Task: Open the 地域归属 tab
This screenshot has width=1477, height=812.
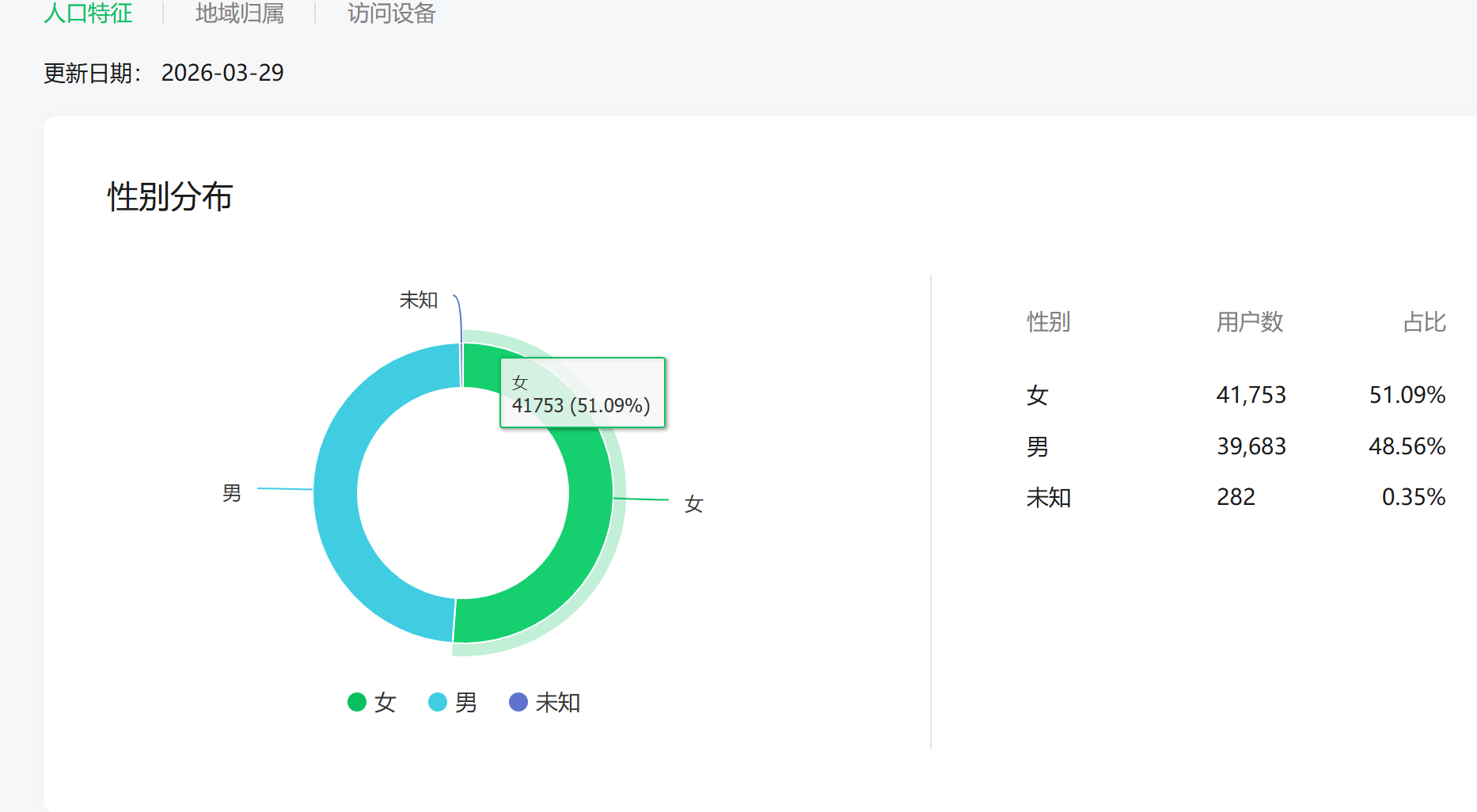Action: pos(239,13)
